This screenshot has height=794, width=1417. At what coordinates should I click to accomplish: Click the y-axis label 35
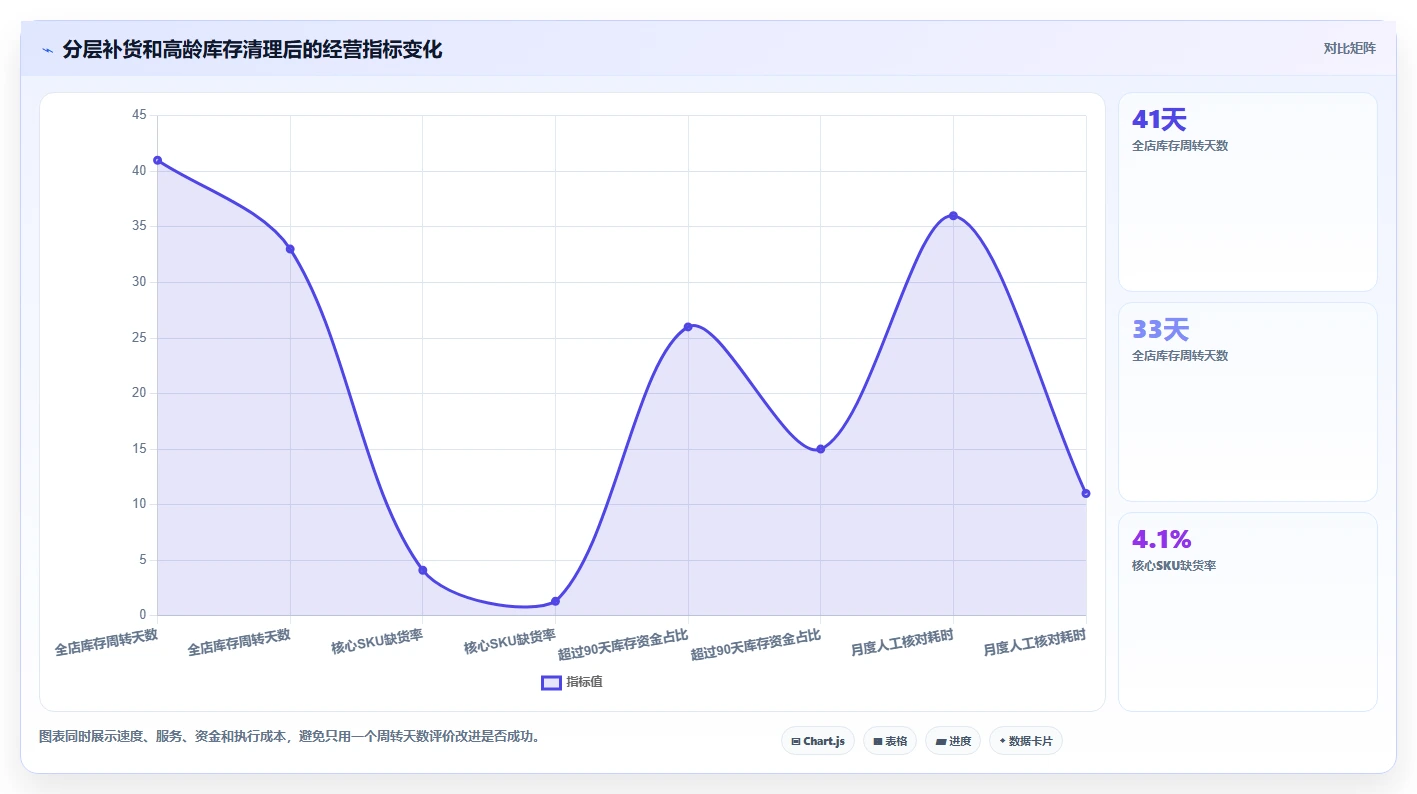(139, 226)
